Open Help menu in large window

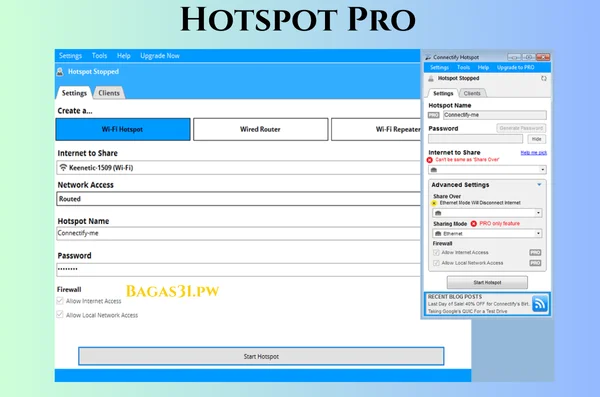tap(124, 56)
